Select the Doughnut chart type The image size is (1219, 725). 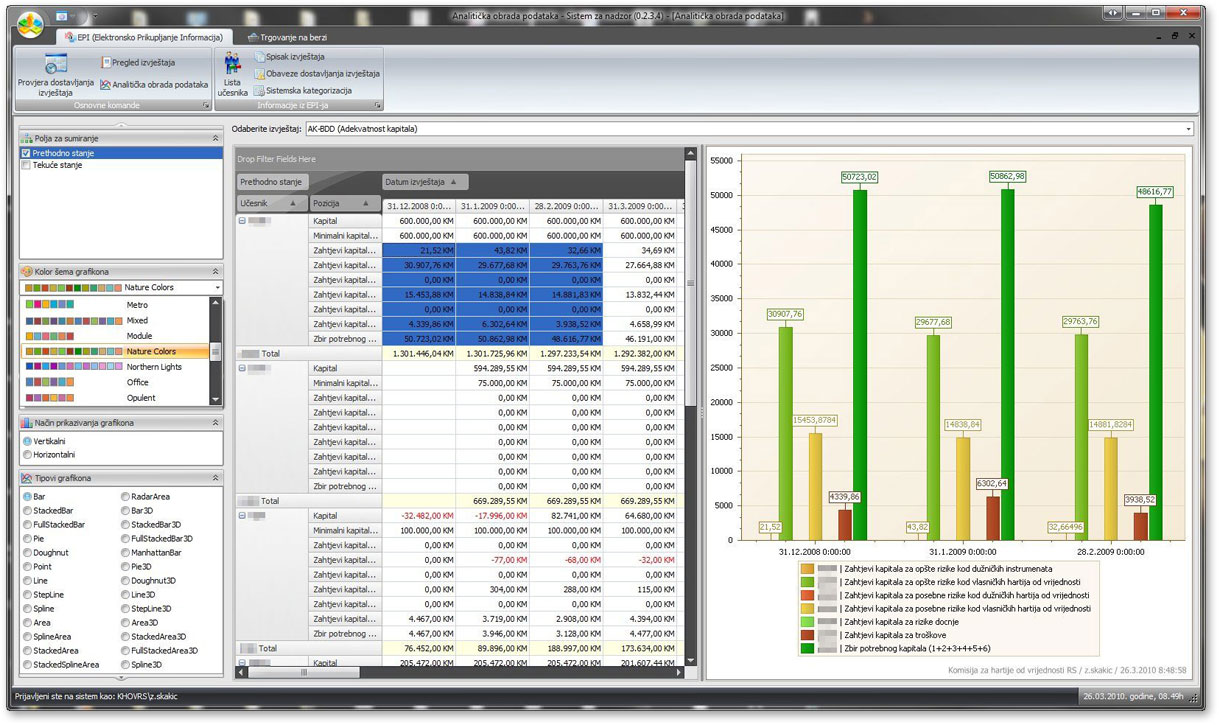27,552
